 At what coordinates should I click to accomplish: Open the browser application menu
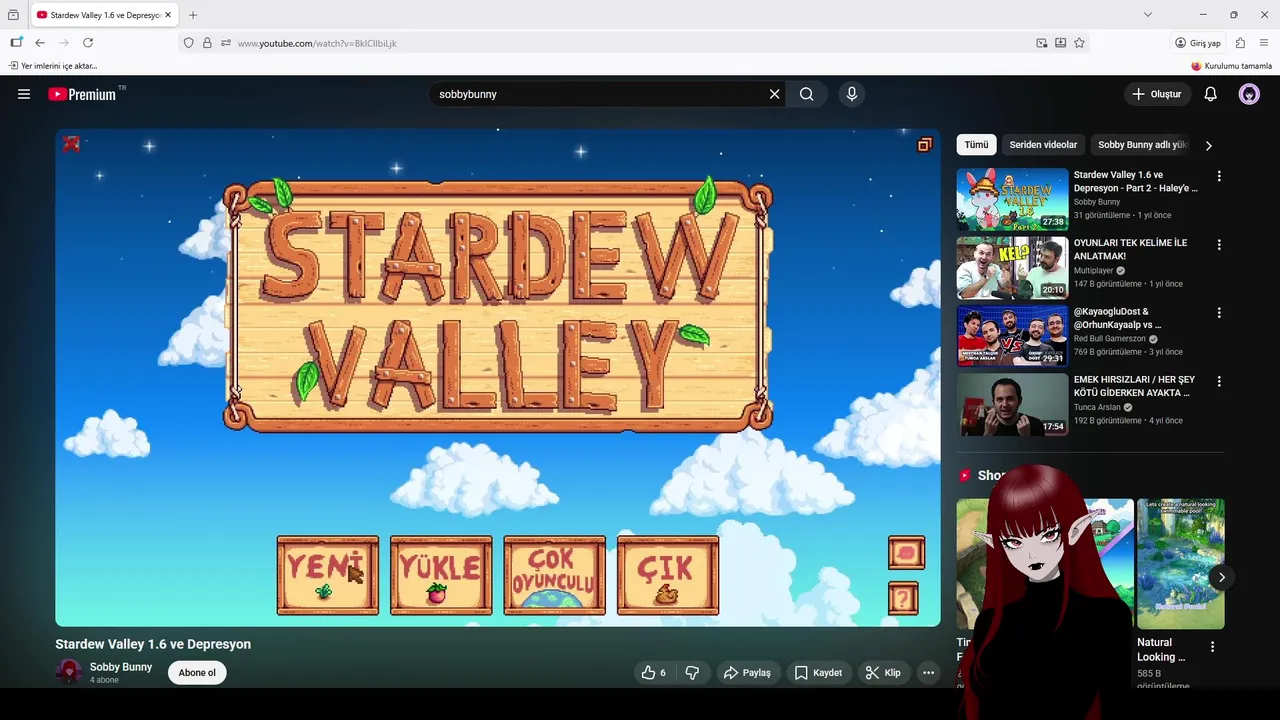(1264, 43)
